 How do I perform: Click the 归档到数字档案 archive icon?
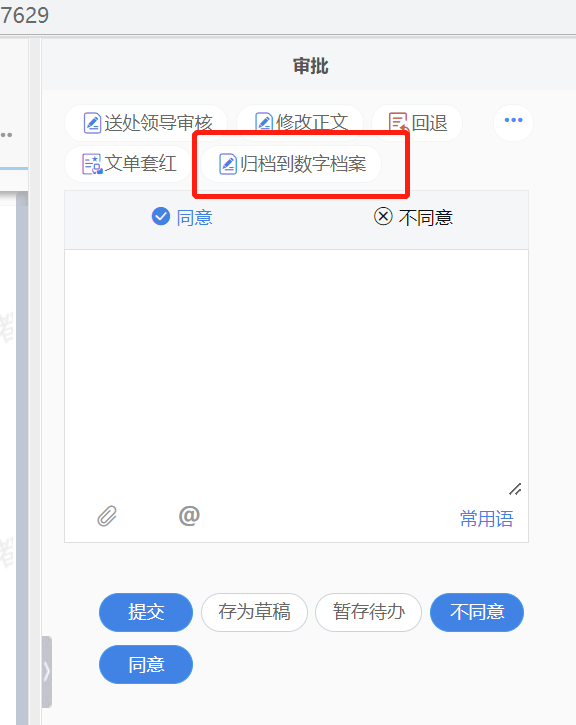[228, 164]
